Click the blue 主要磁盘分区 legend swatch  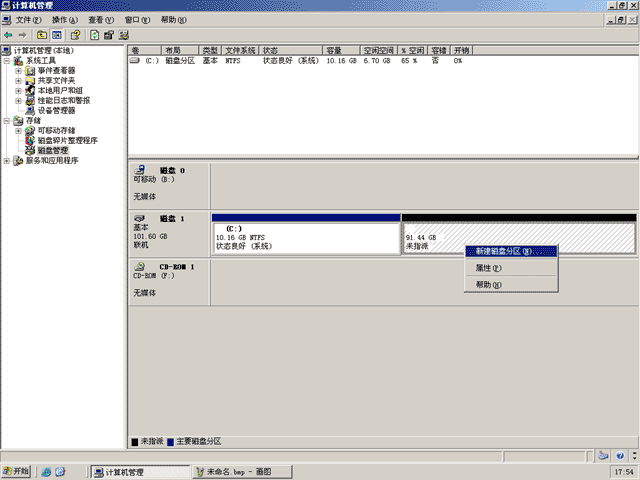[171, 442]
